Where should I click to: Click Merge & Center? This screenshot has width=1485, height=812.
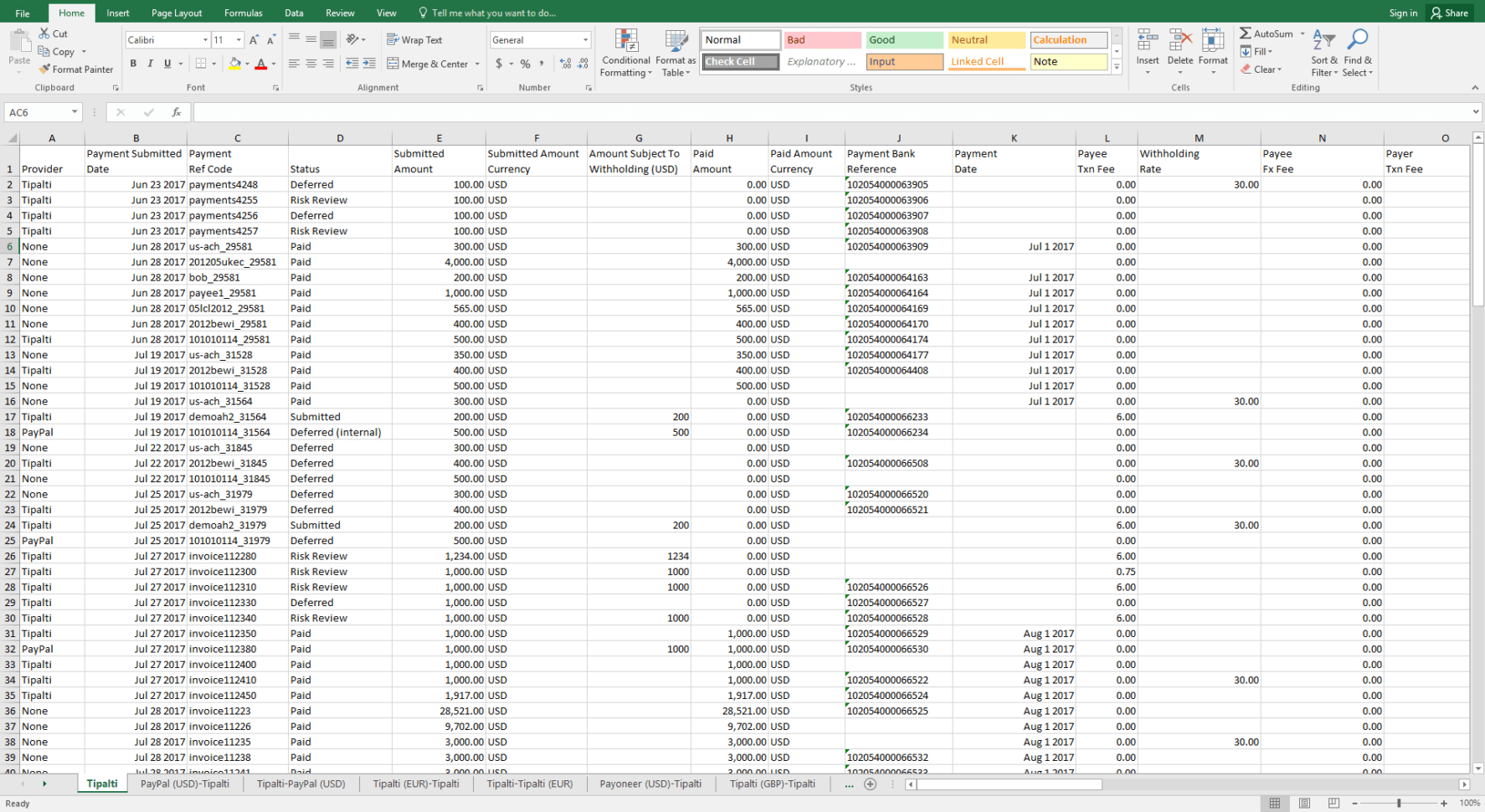click(428, 64)
